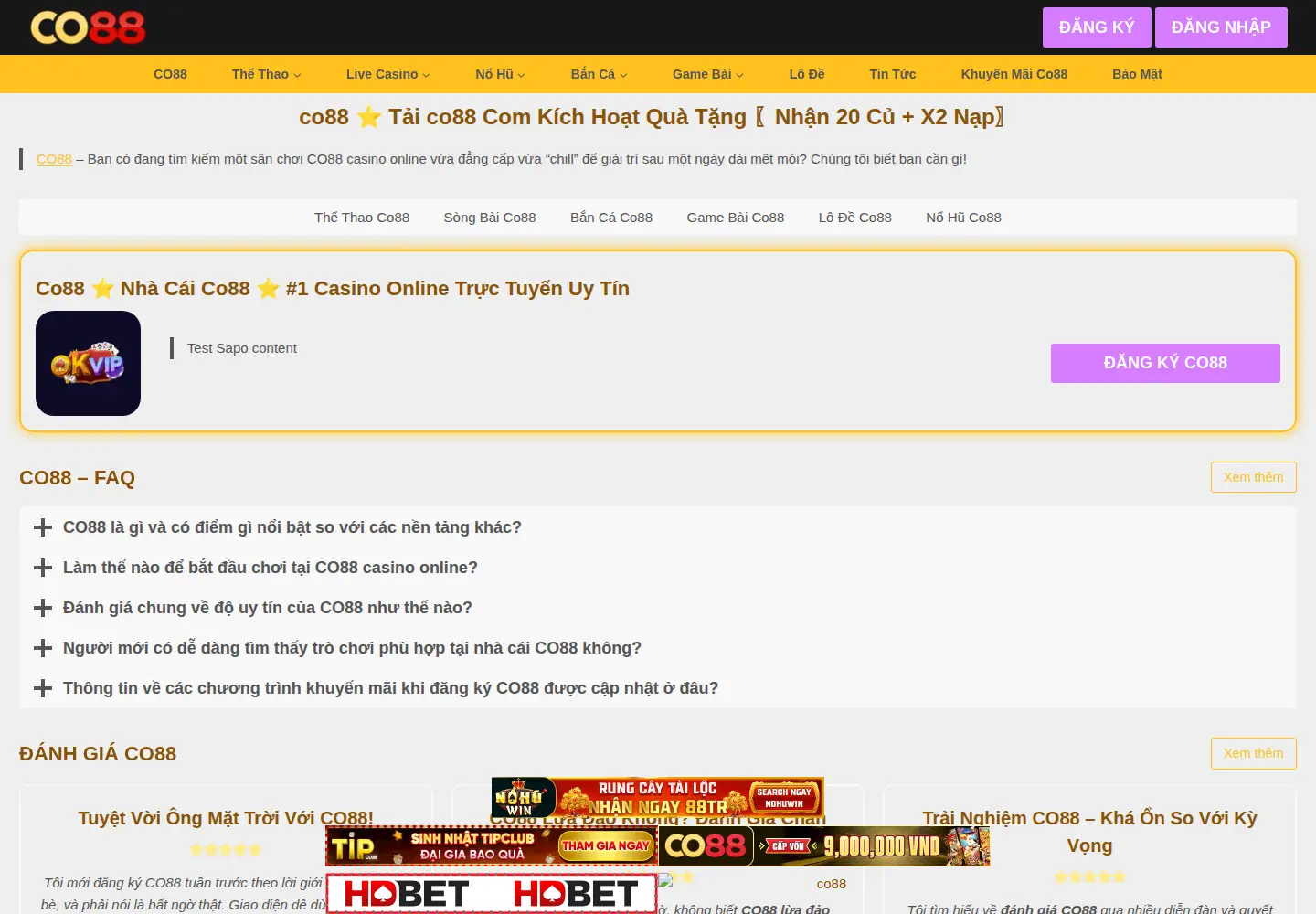Click 'Nhà Cái Co88 #1 Casino Online' heading

coord(333,289)
